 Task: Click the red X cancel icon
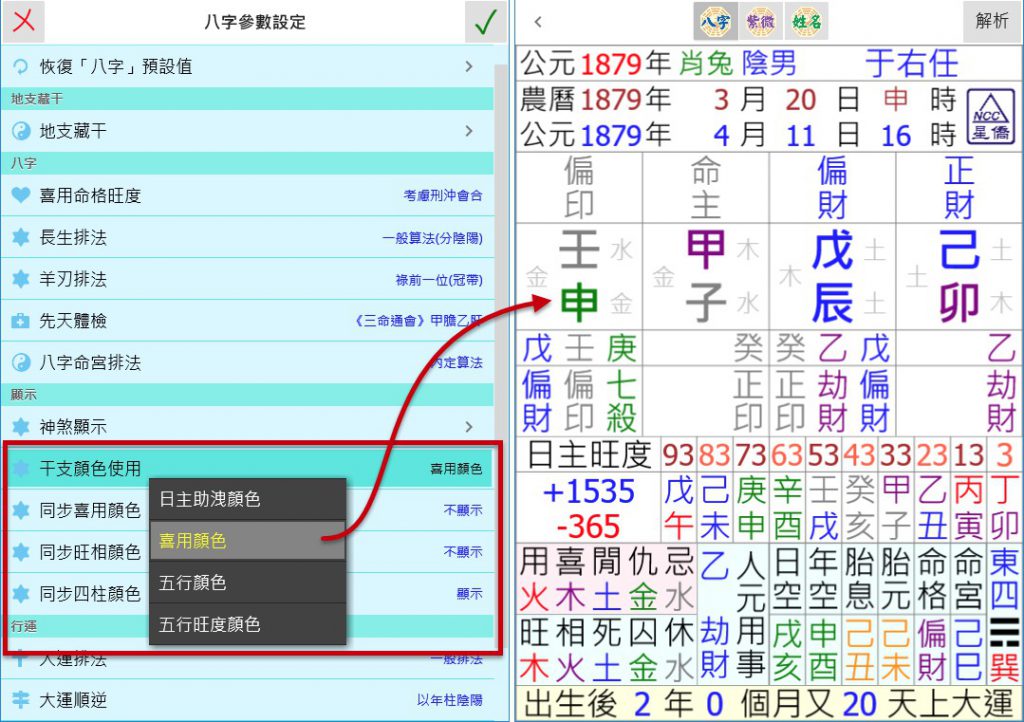coord(23,22)
